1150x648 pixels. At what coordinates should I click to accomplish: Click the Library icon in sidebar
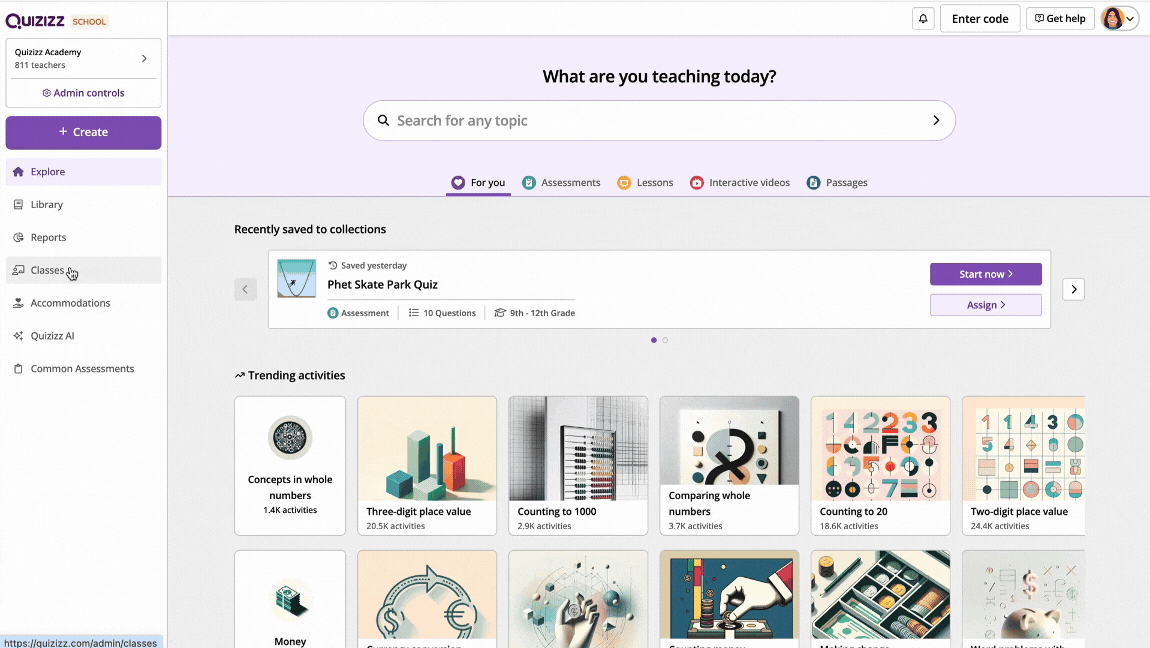(x=18, y=205)
